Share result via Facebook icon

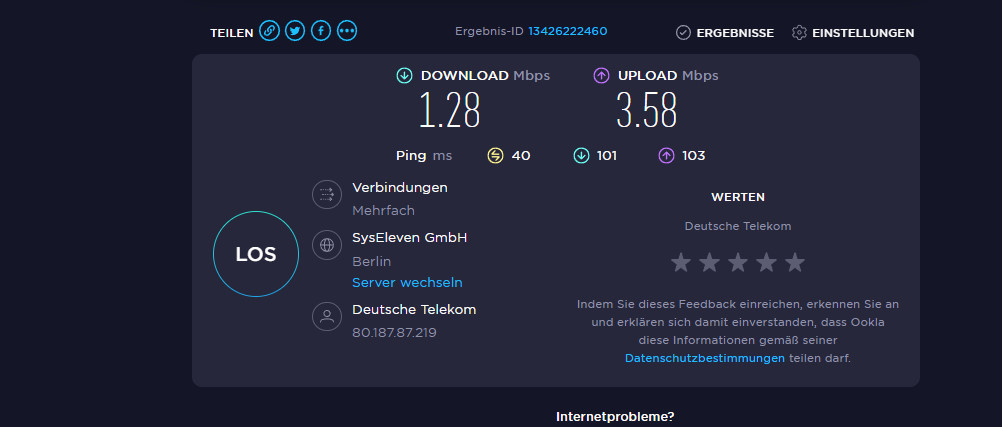(321, 32)
